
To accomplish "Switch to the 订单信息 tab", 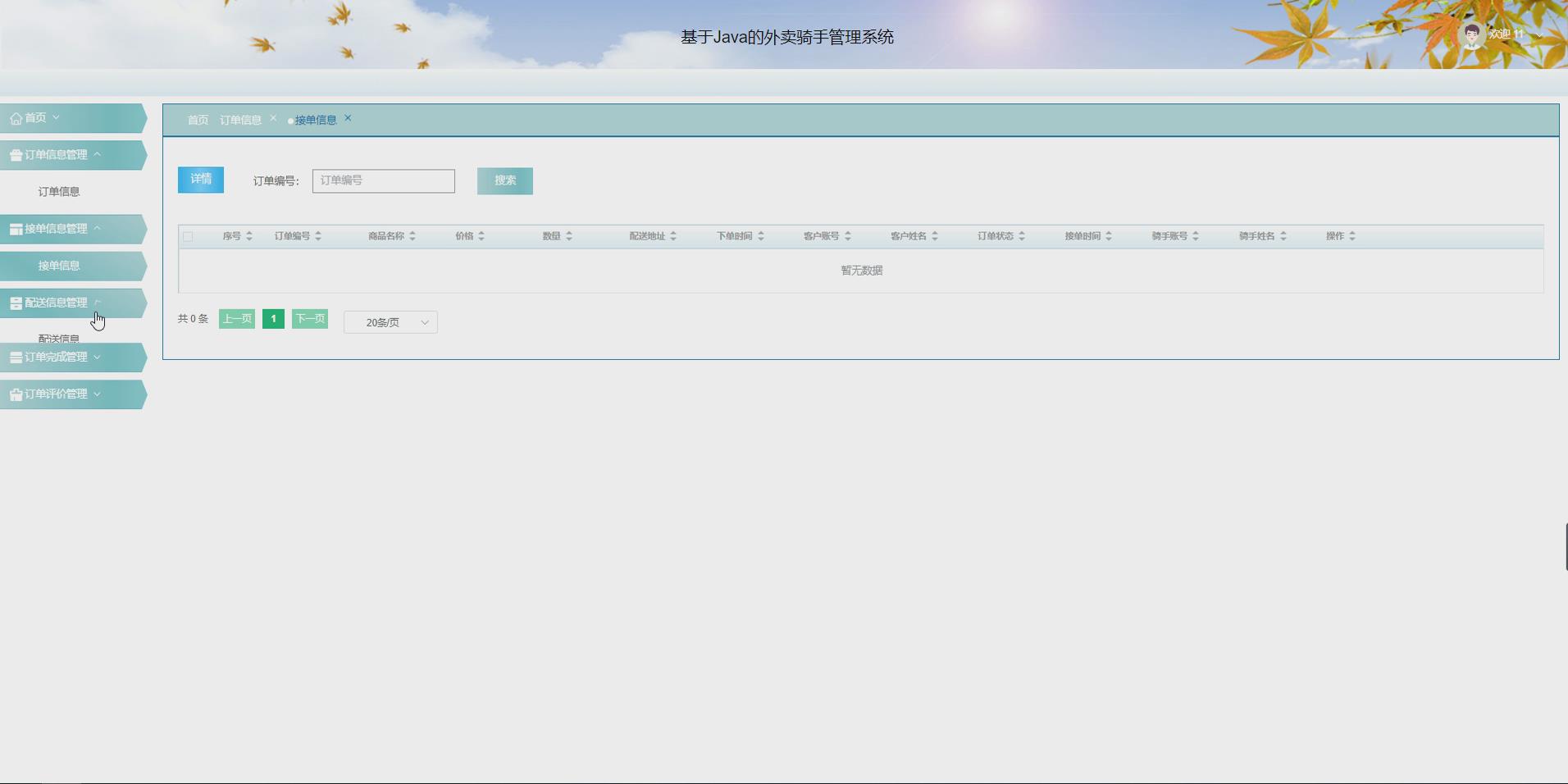I will pyautogui.click(x=240, y=119).
